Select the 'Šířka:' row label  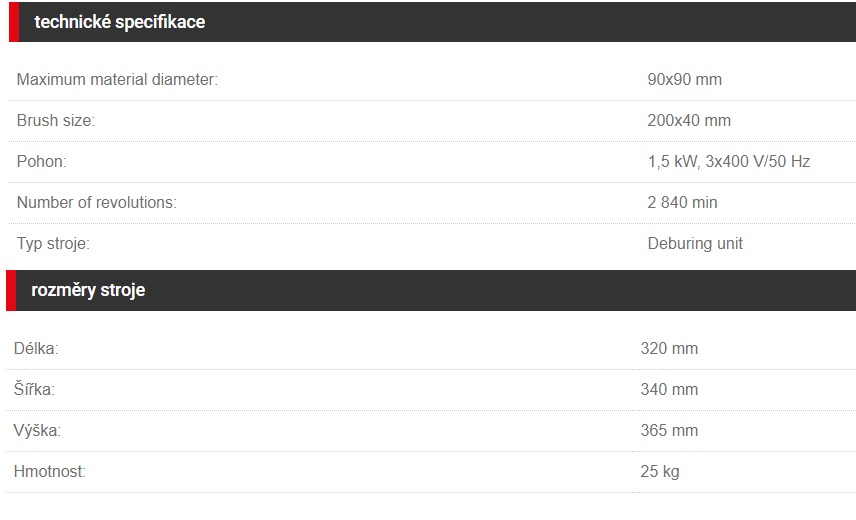pyautogui.click(x=34, y=389)
